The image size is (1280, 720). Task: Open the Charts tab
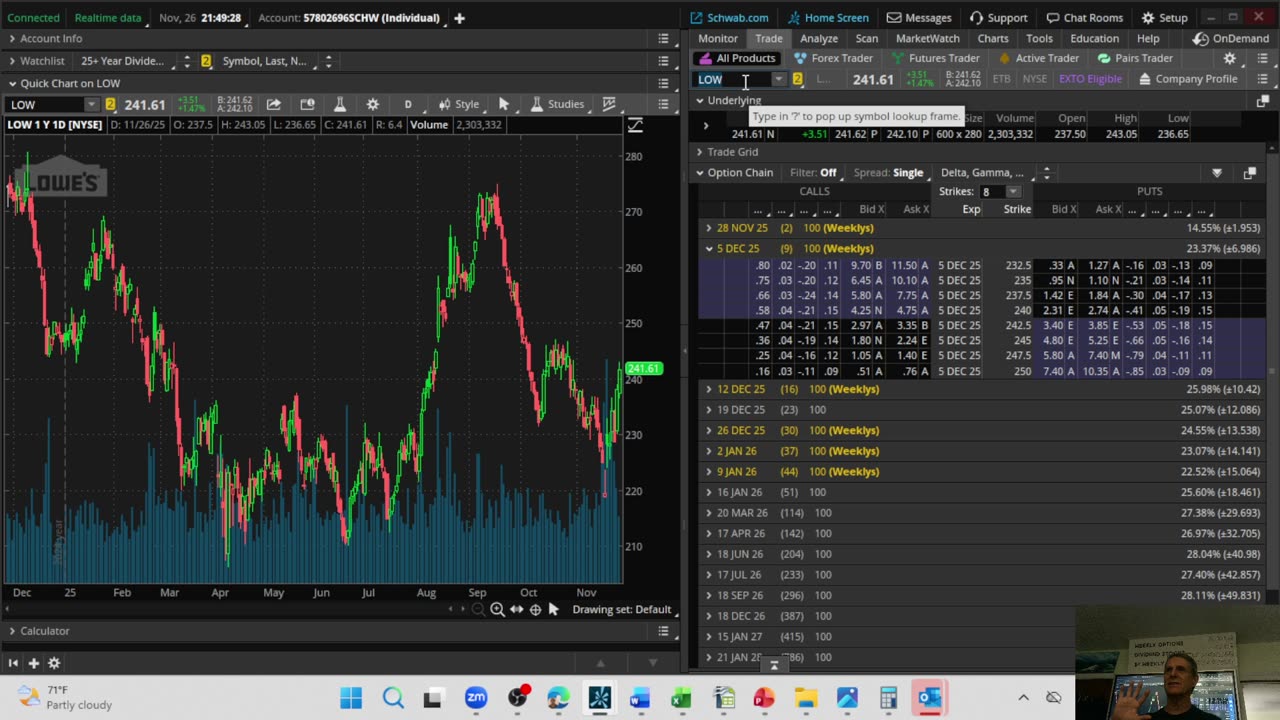point(993,38)
